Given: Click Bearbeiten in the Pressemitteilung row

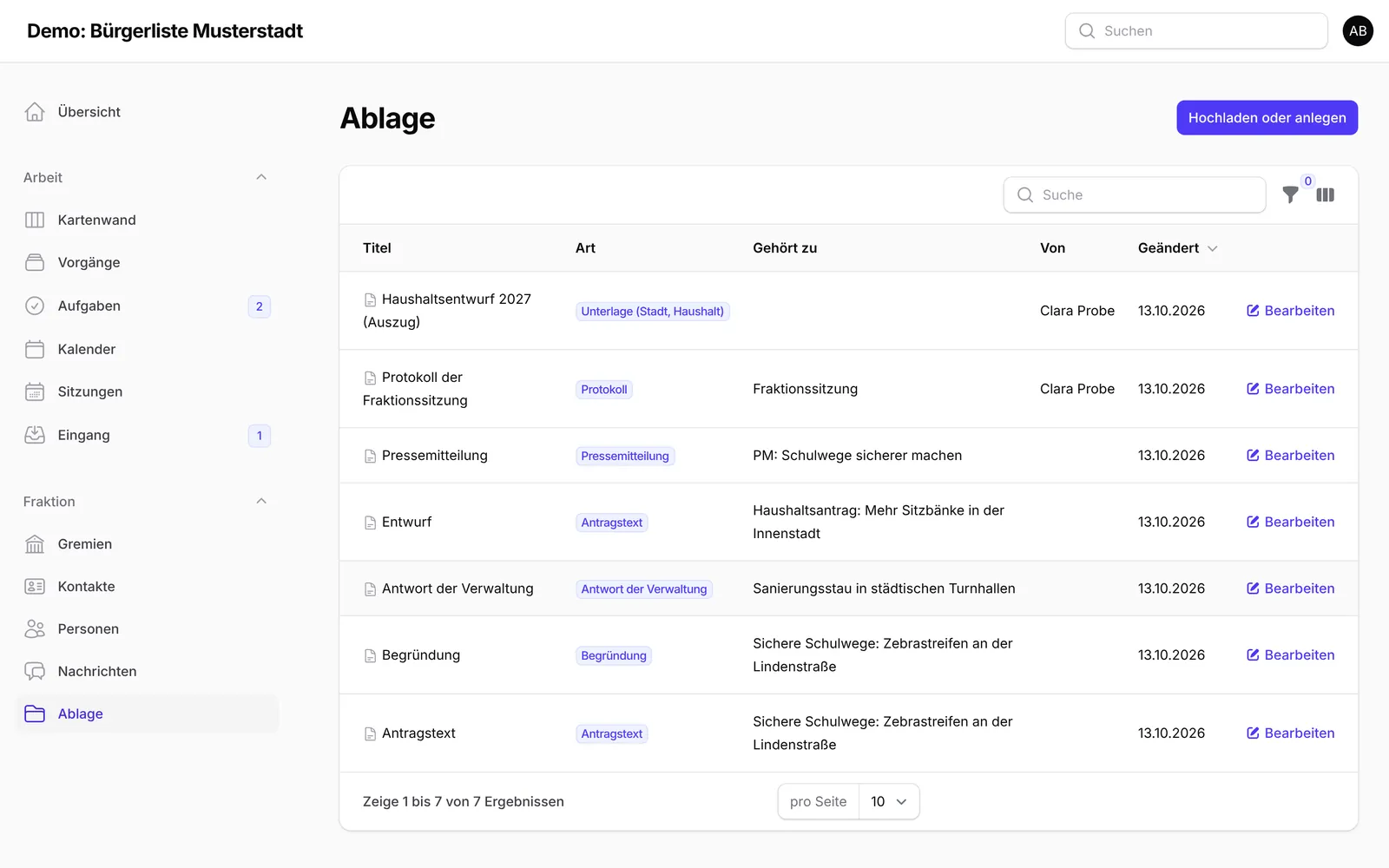Looking at the screenshot, I should (1291, 456).
